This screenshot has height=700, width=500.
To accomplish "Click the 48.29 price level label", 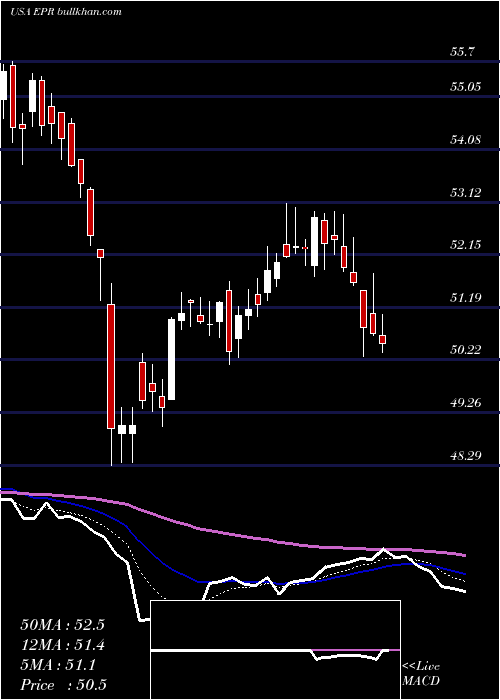I will coord(466,456).
